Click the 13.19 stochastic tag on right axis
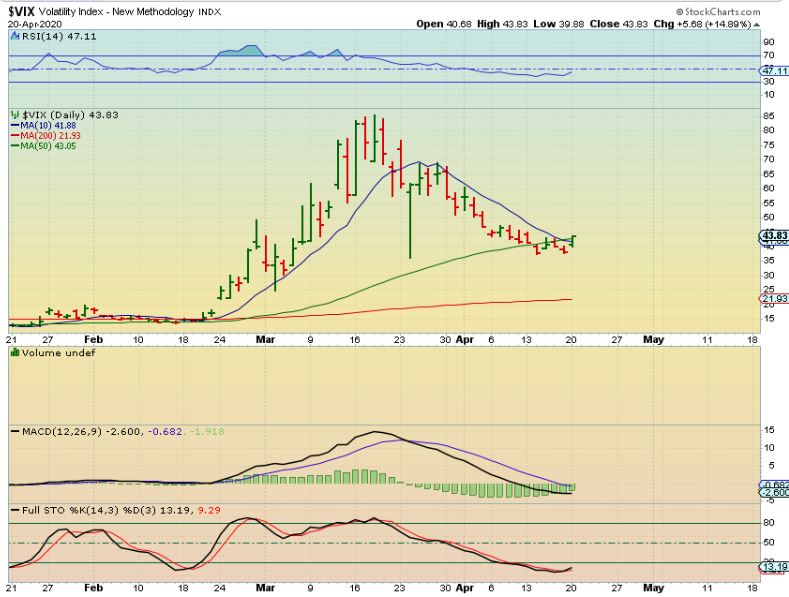This screenshot has width=789, height=597. point(774,567)
